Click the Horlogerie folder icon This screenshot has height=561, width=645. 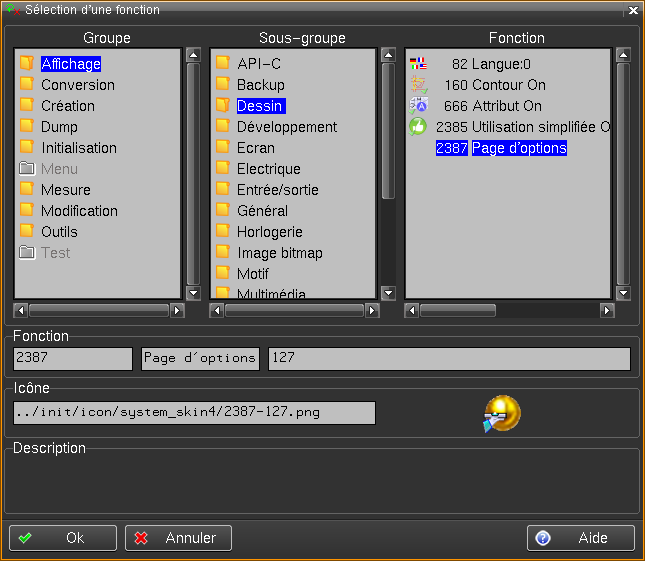click(223, 231)
